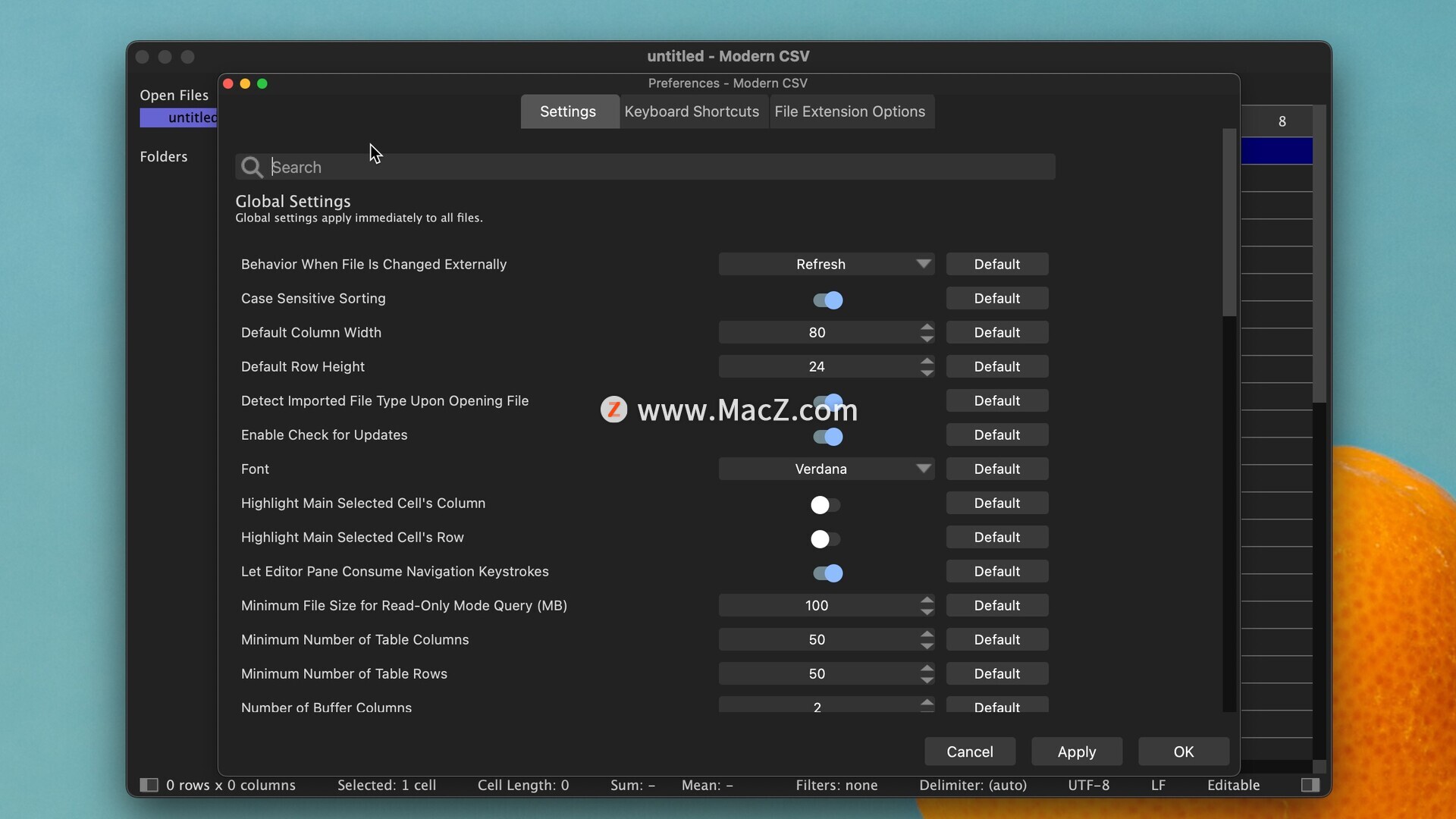Click LF line ending in status bar
The image size is (1456, 819).
[x=1158, y=785]
